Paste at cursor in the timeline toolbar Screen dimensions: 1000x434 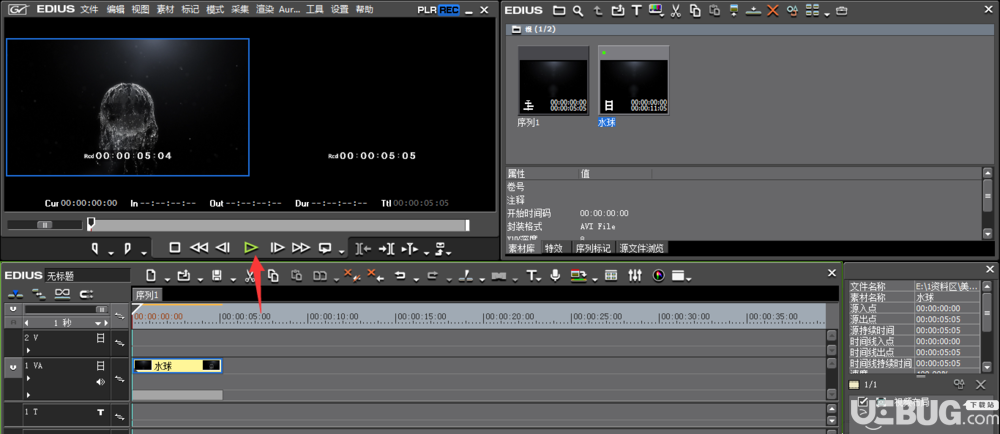[297, 275]
